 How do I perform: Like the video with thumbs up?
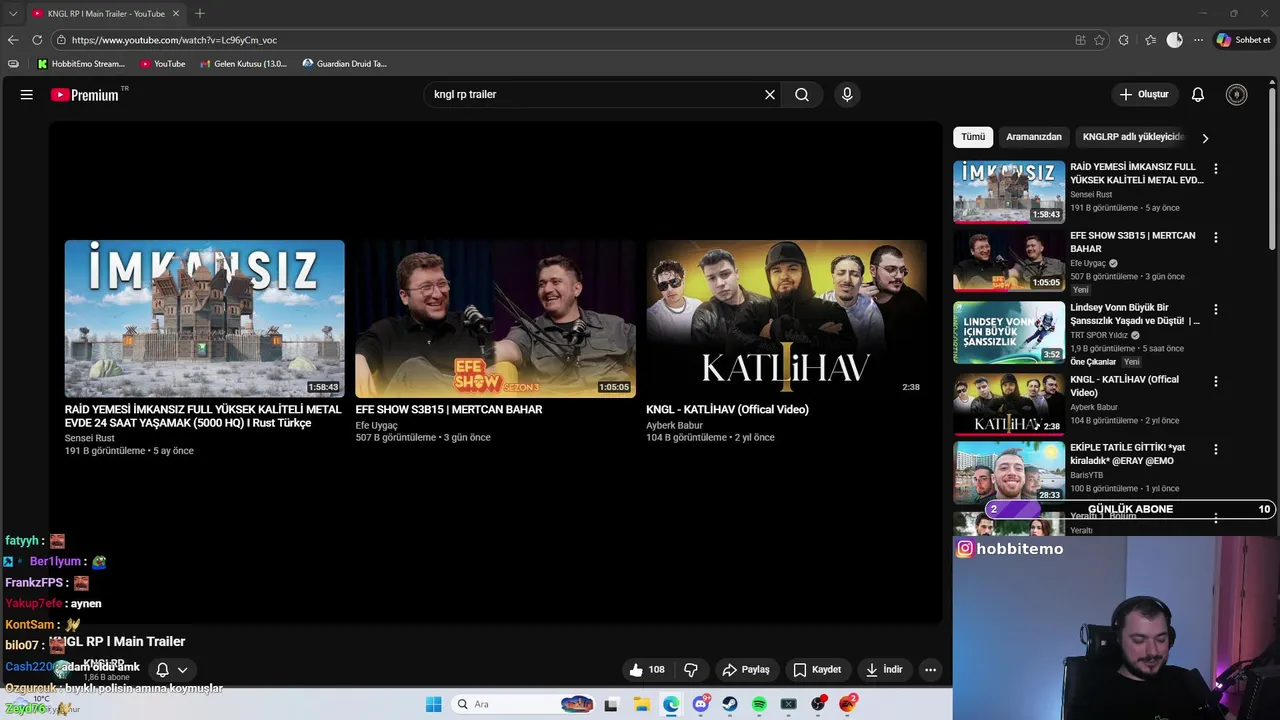tap(648, 670)
